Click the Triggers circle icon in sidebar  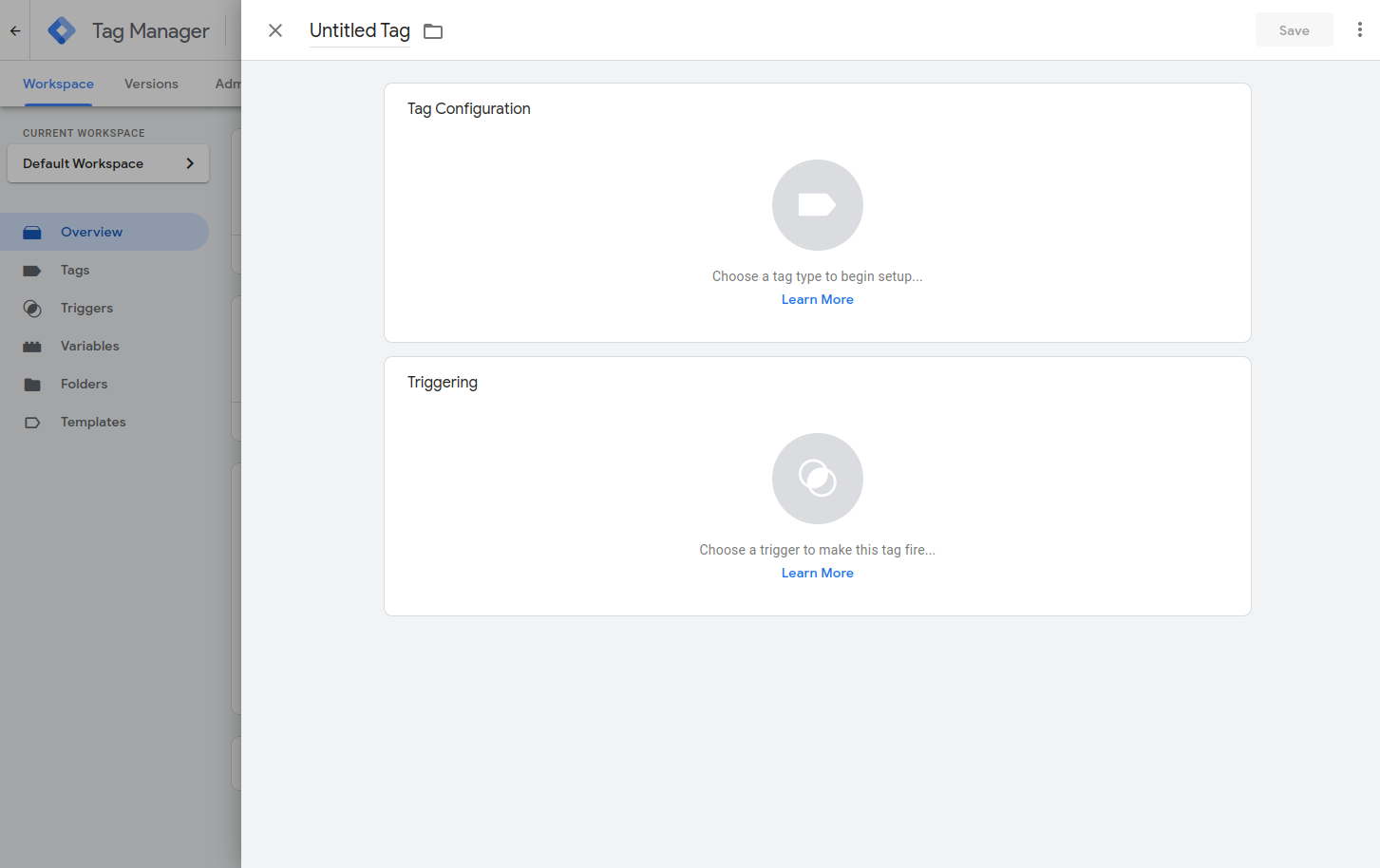(32, 309)
